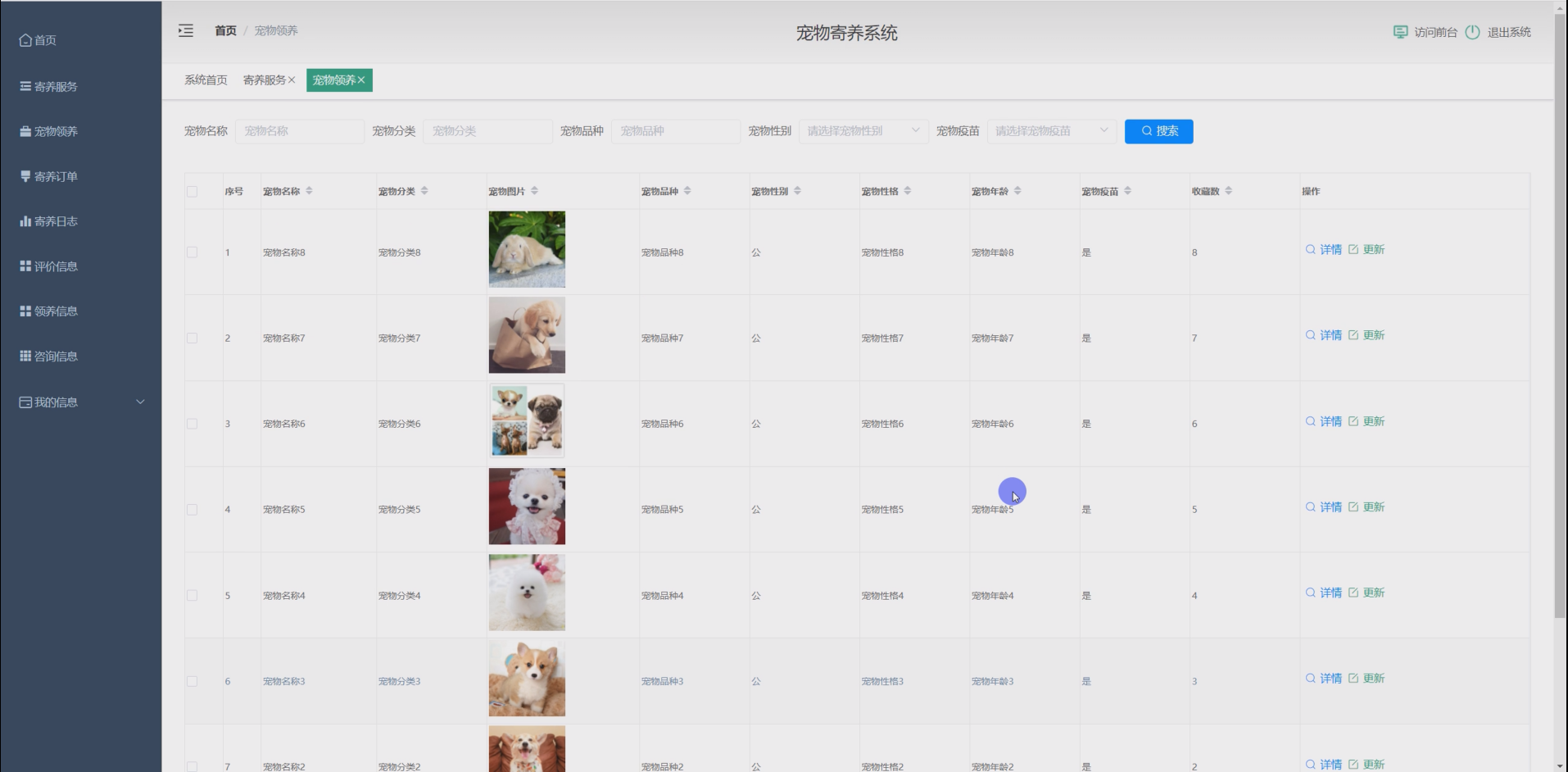
Task: Toggle the sidebar collapse icon
Action: pyautogui.click(x=186, y=30)
